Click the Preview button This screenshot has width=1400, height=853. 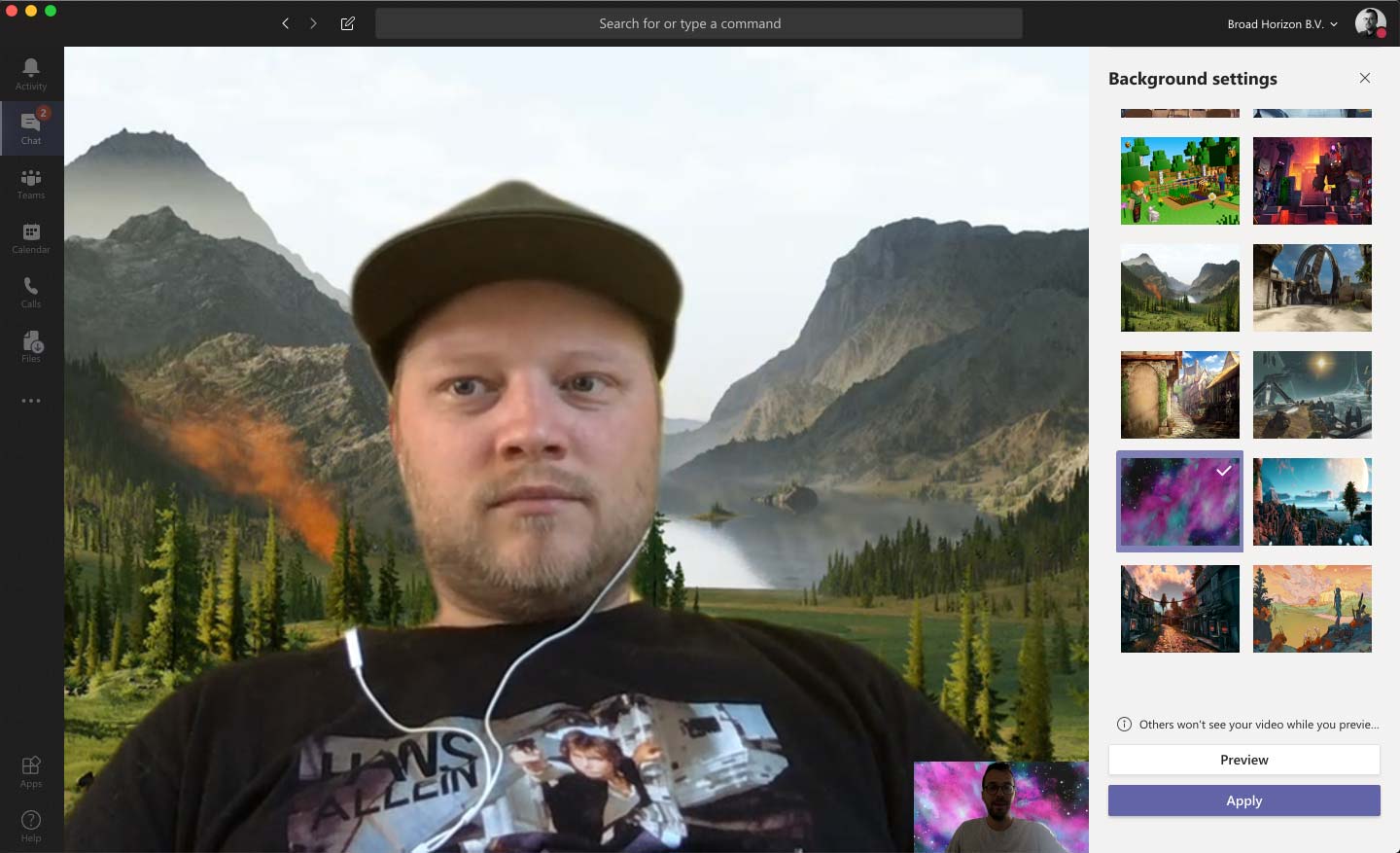[1244, 760]
